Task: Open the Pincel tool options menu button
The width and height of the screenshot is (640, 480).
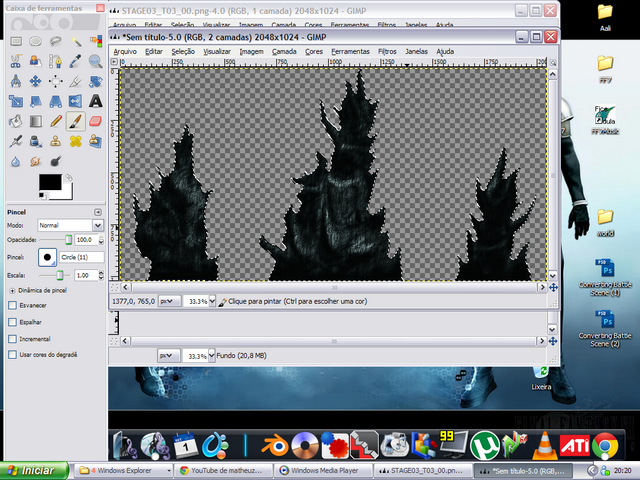Action: point(98,212)
